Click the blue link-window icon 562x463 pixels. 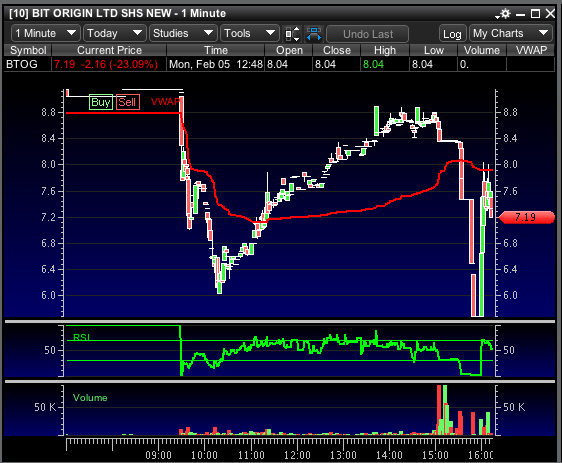pyautogui.click(x=314, y=34)
